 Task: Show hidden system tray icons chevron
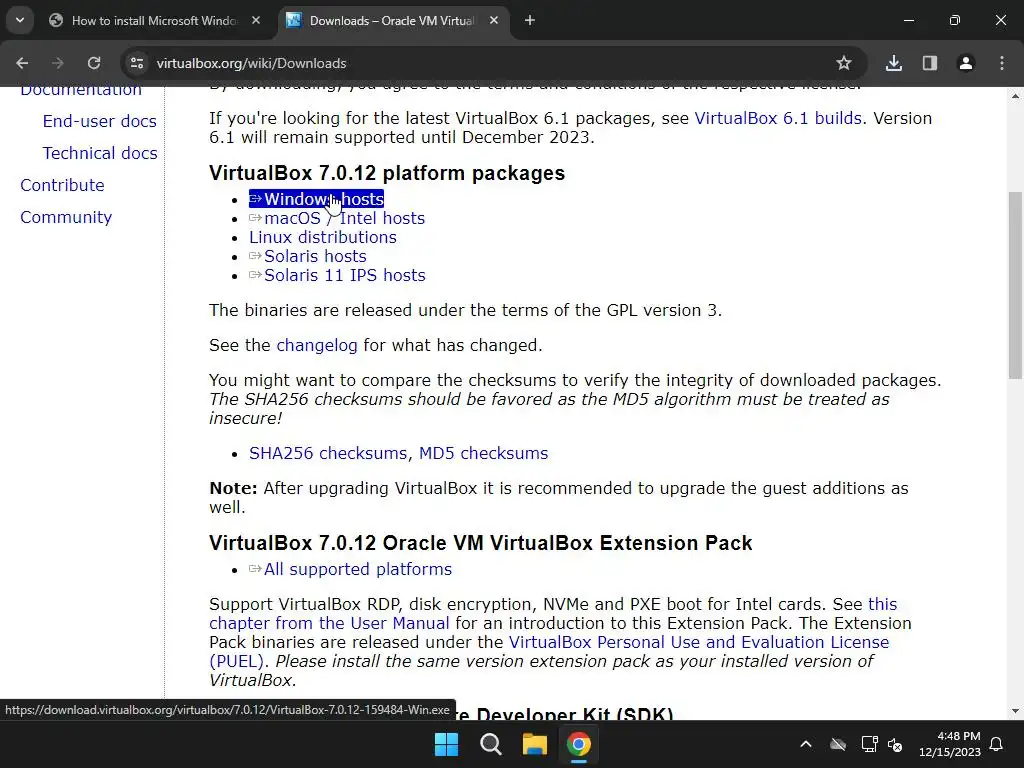tap(806, 744)
